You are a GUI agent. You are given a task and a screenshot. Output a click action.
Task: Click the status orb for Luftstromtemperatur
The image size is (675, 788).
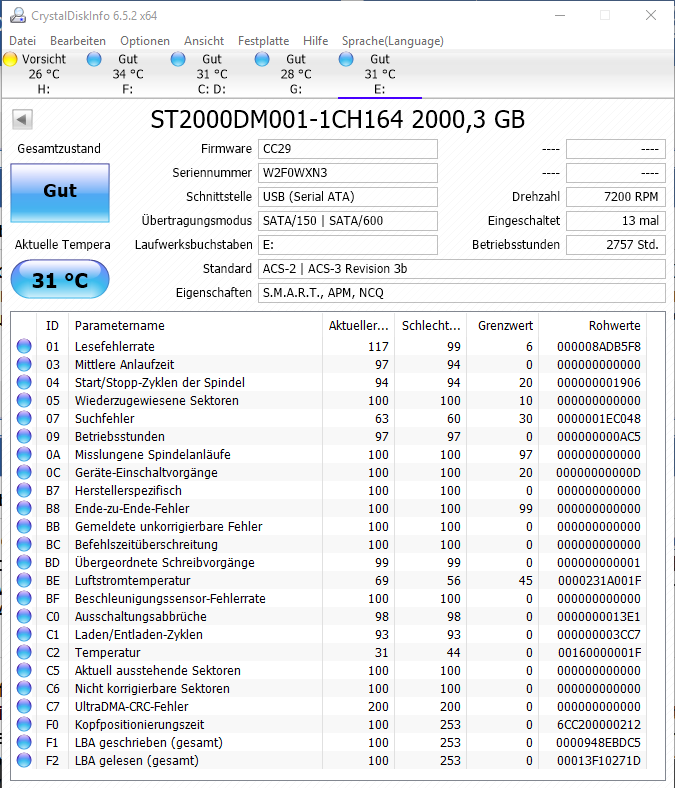(x=24, y=580)
